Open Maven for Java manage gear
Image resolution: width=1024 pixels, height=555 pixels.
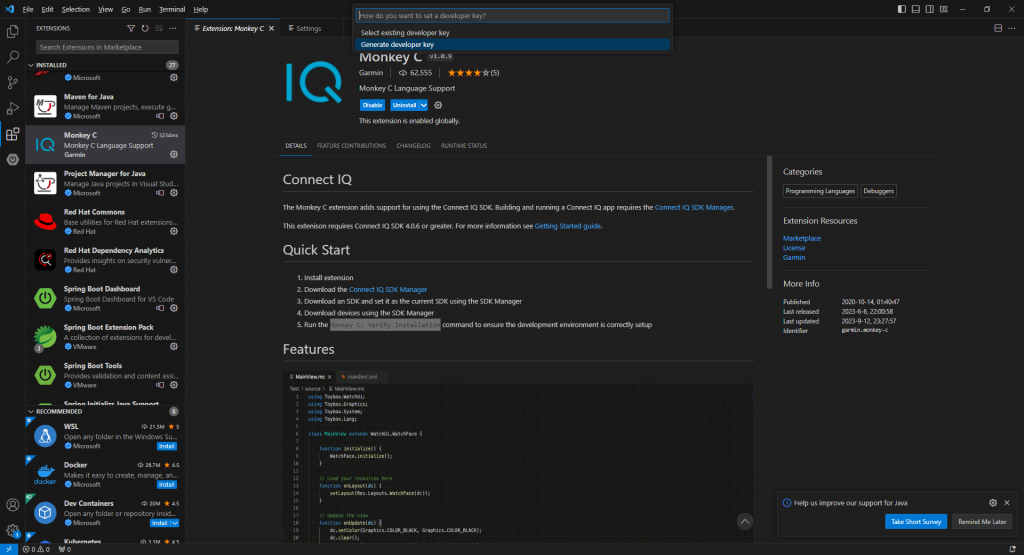pyautogui.click(x=174, y=116)
